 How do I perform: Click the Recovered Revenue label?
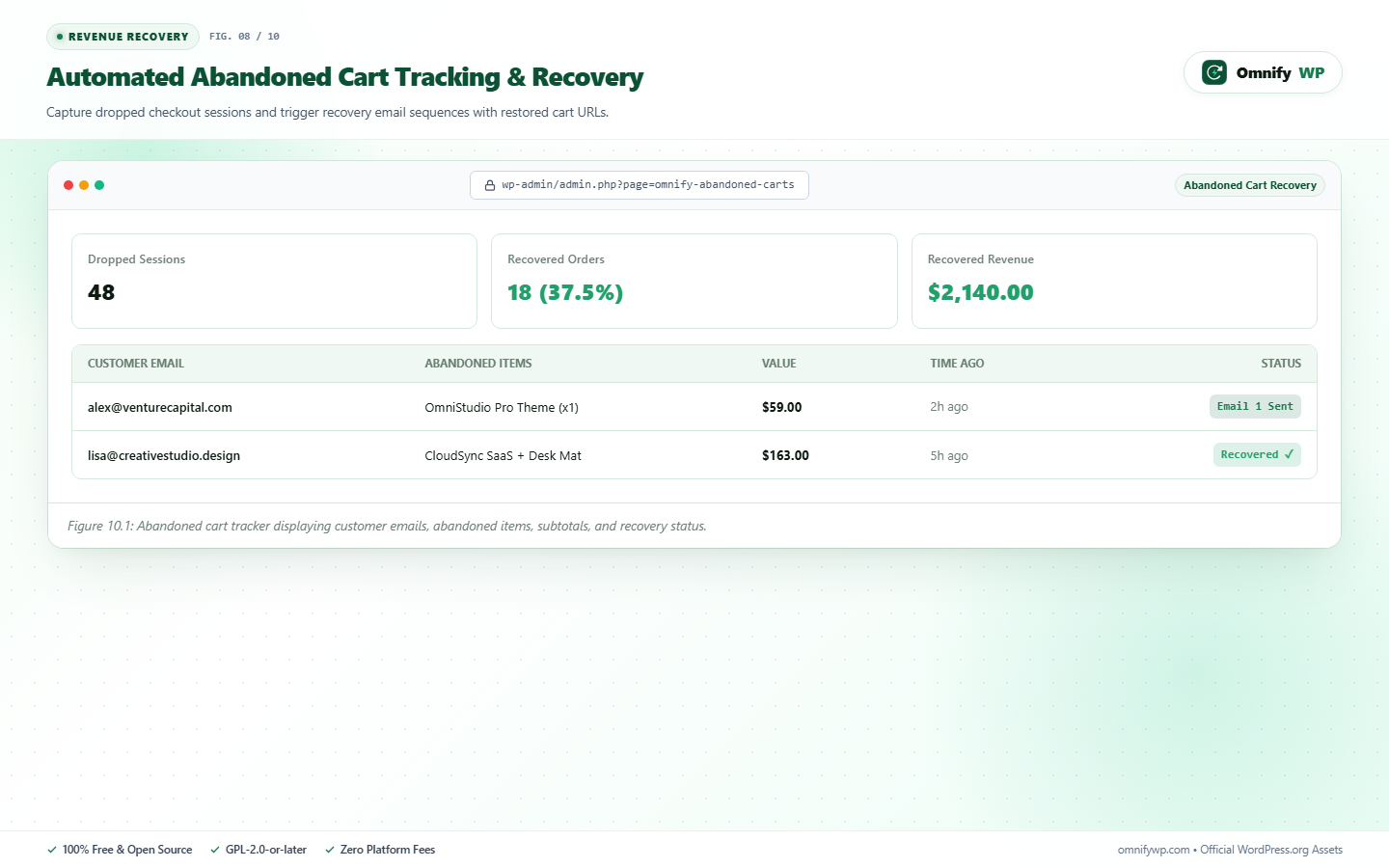(981, 259)
